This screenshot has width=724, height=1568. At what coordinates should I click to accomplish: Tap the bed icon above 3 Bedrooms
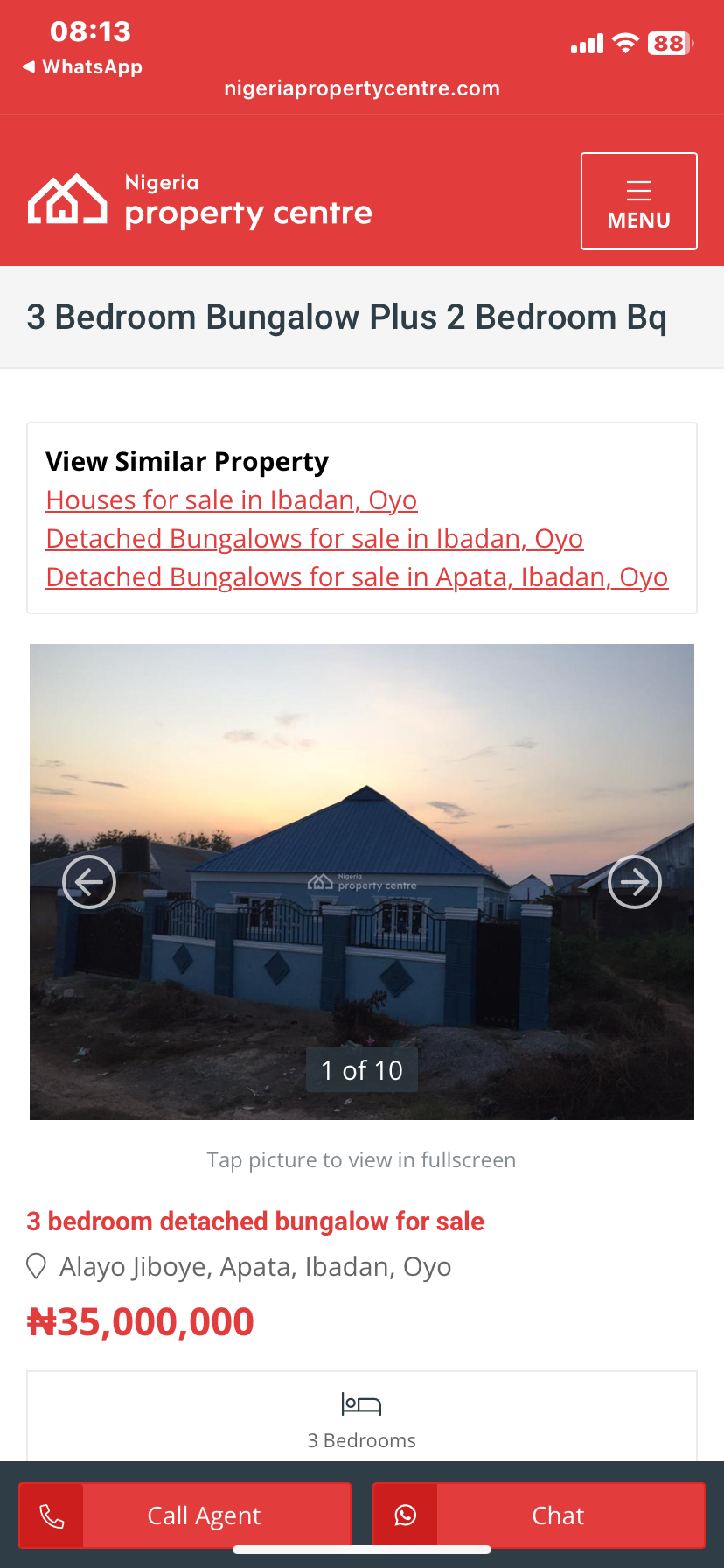pyautogui.click(x=361, y=1403)
